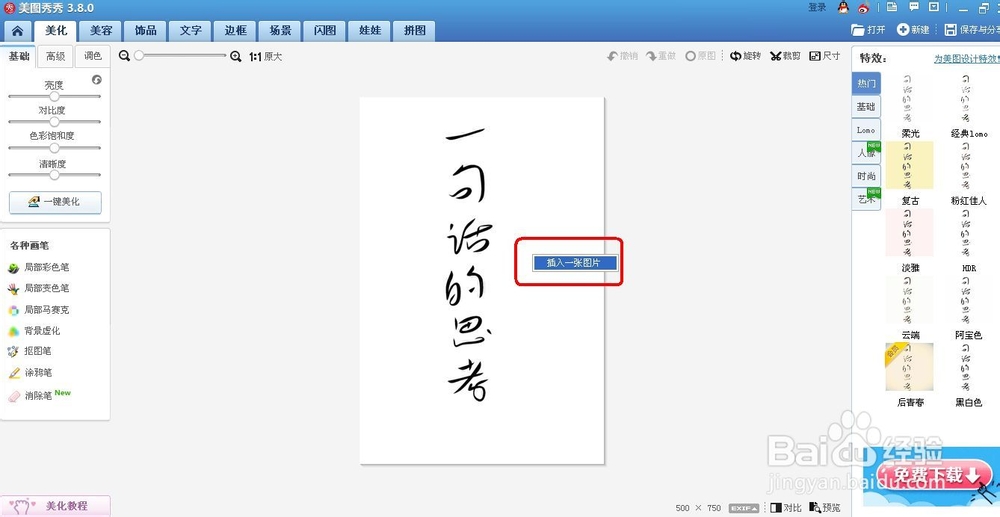Open the 裁剪 crop tool
The image size is (1000, 517).
click(x=785, y=56)
